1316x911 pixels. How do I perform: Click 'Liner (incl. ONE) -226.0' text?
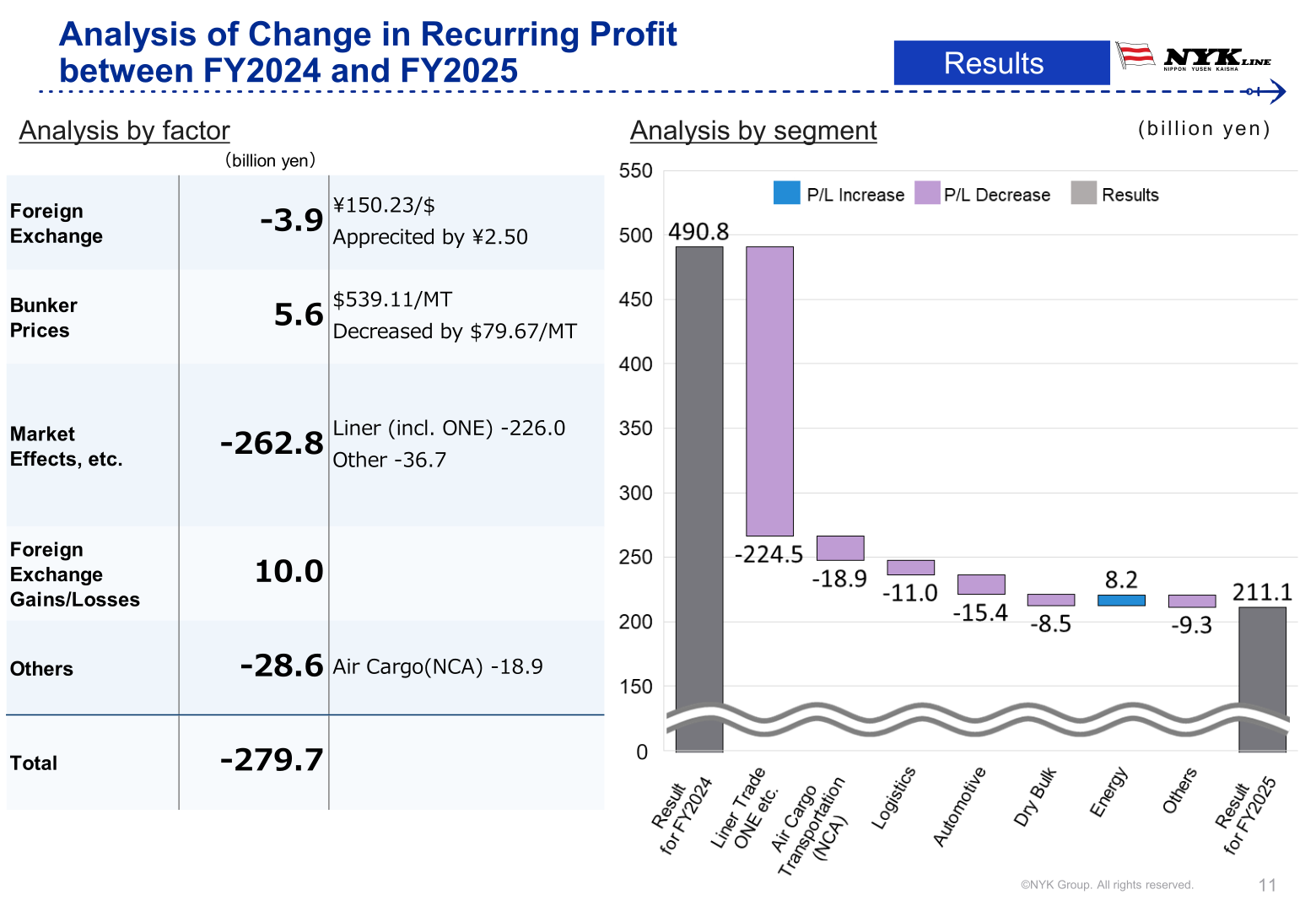coord(449,428)
